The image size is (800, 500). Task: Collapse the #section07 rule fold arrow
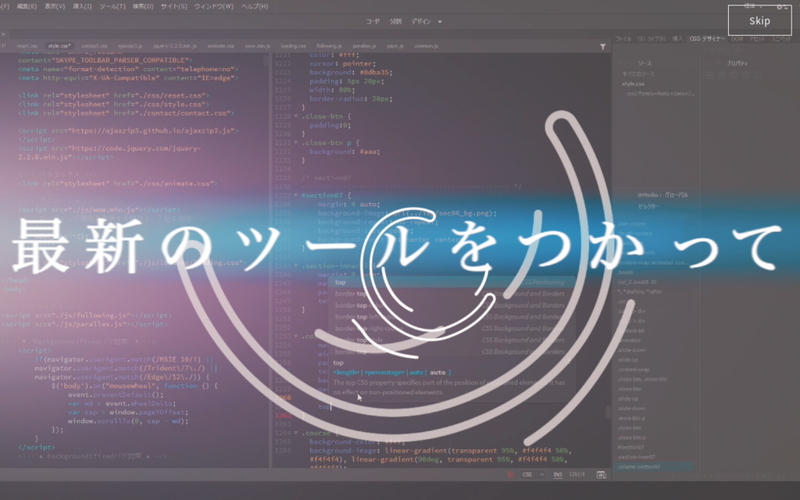click(x=296, y=195)
